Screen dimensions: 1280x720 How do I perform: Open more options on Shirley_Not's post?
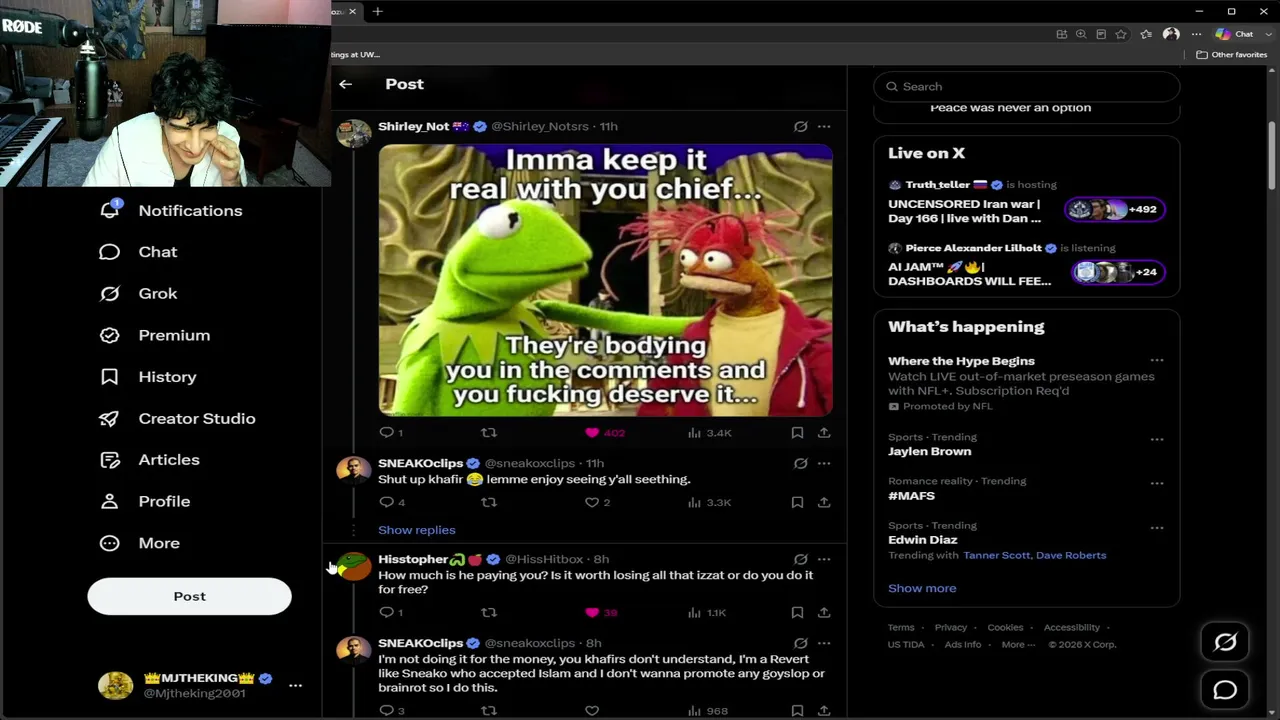pos(824,126)
